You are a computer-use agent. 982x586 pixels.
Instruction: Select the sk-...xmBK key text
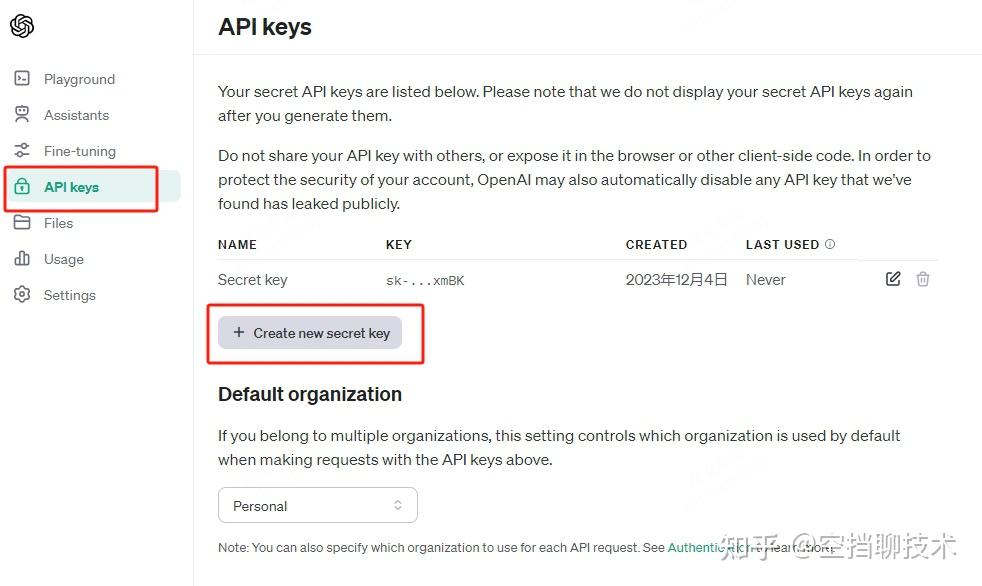tap(425, 280)
